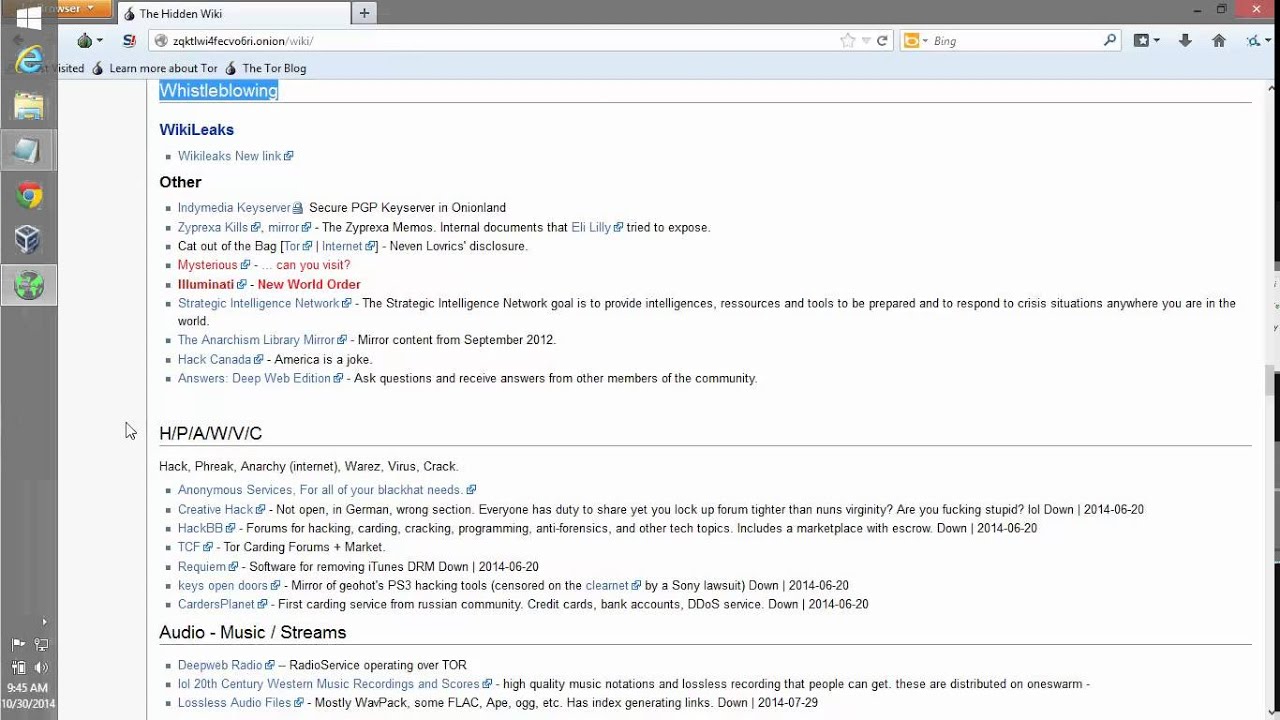The image size is (1280, 720).
Task: Open File Explorer from taskbar
Action: 28,106
